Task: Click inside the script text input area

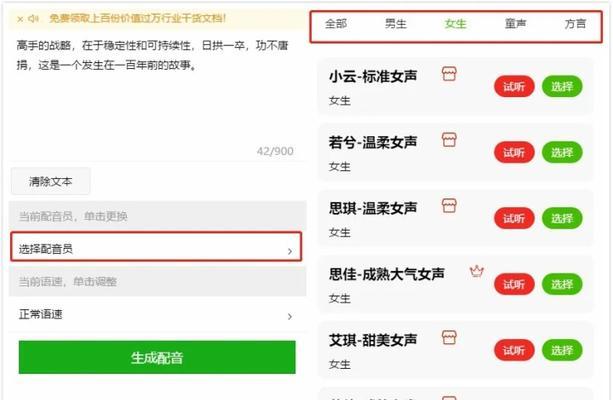Action: pos(157,96)
